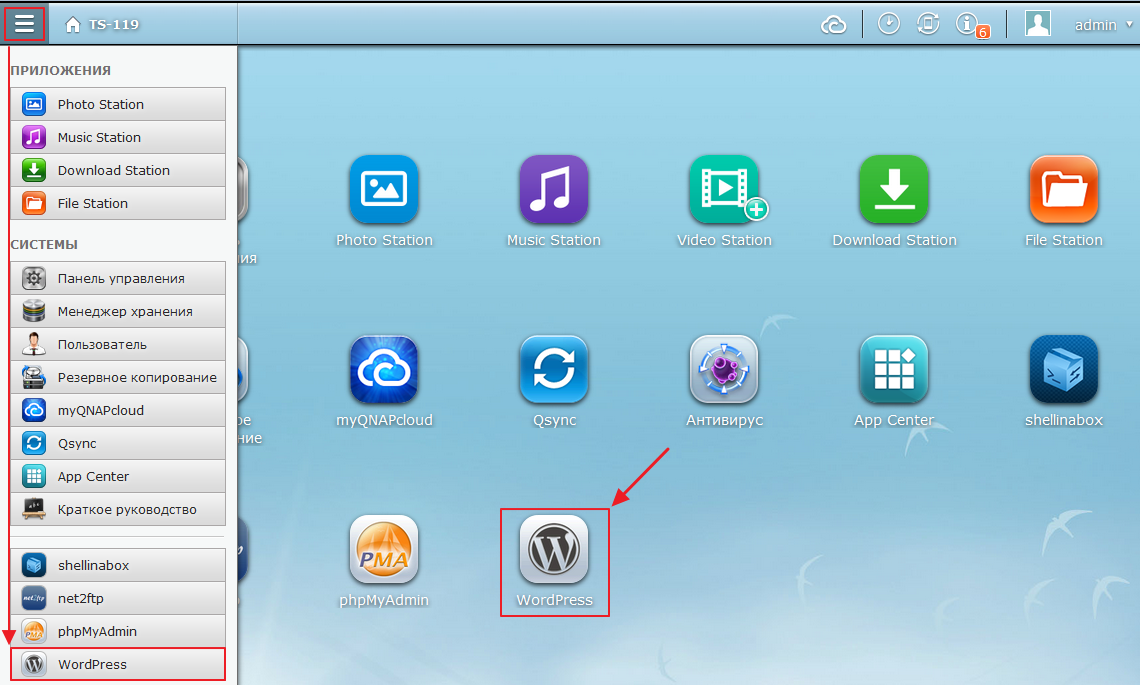Select Photo Station in the main menu list
This screenshot has width=1140, height=685.
coord(118,104)
